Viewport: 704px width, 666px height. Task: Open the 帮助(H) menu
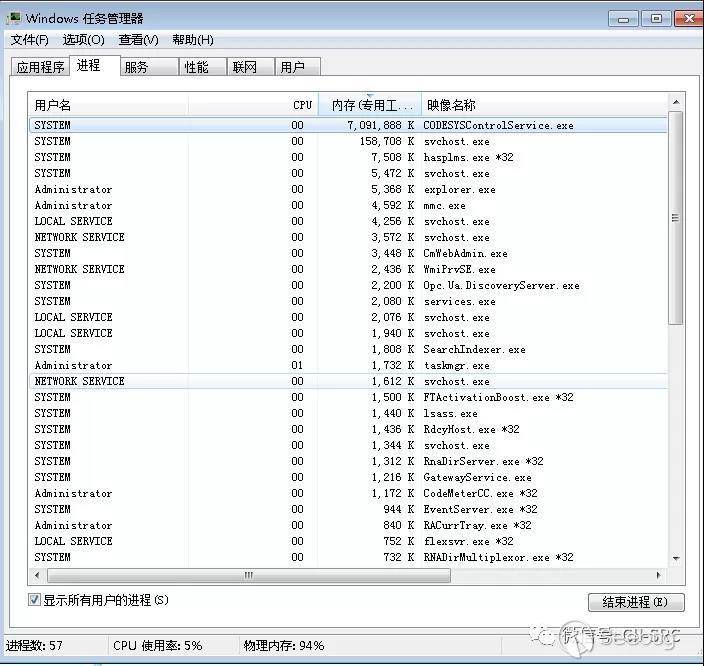coord(193,40)
